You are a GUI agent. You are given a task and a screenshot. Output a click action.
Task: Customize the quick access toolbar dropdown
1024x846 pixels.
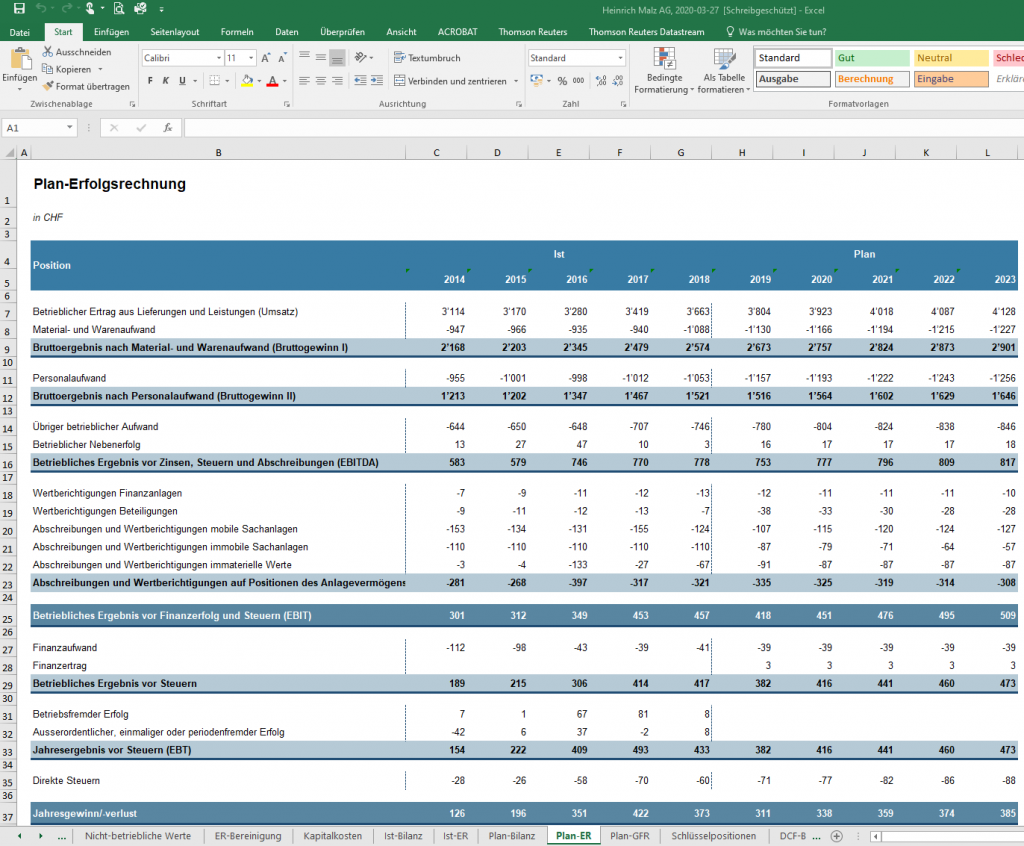tap(161, 9)
